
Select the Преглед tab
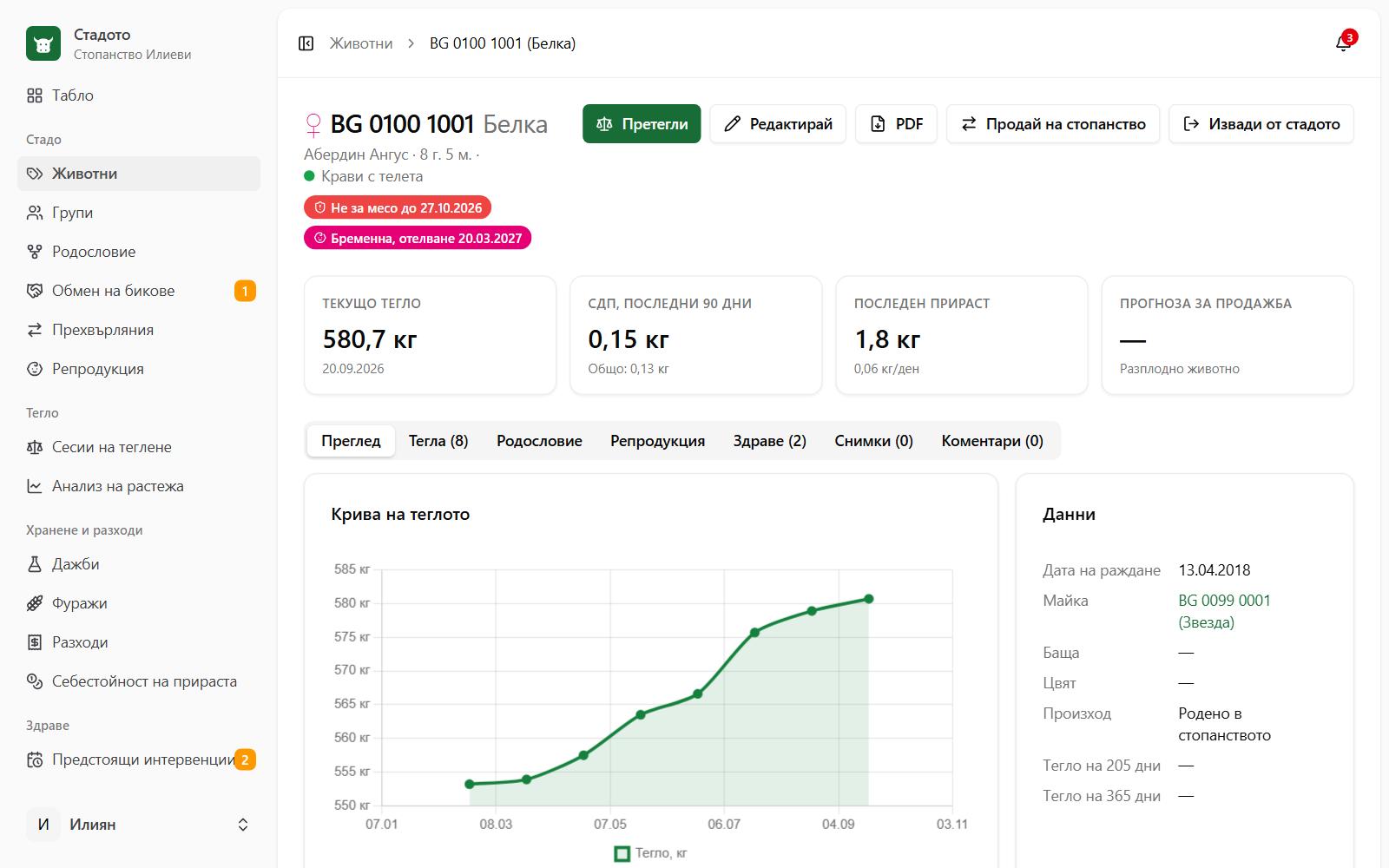click(351, 441)
